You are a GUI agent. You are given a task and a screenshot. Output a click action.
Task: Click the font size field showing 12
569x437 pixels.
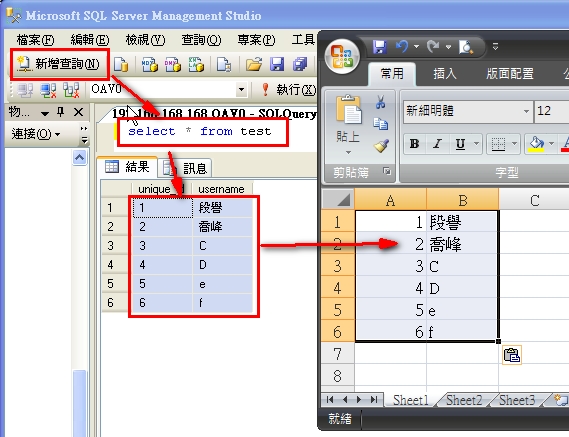pyautogui.click(x=552, y=111)
